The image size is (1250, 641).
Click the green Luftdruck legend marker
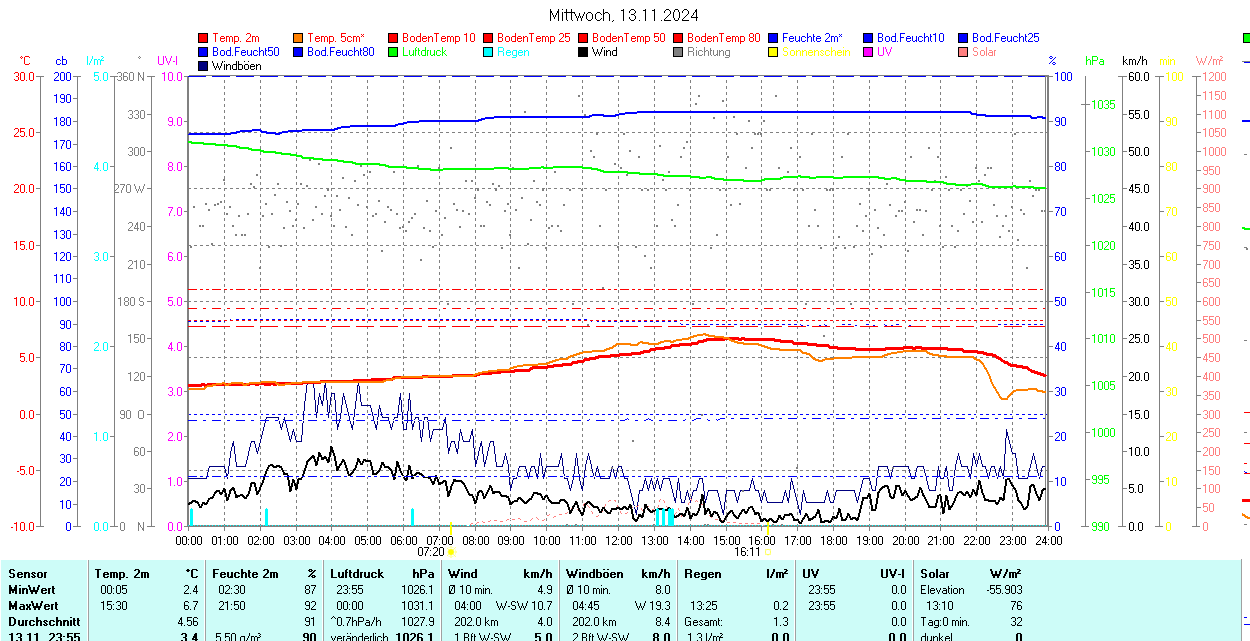393,52
